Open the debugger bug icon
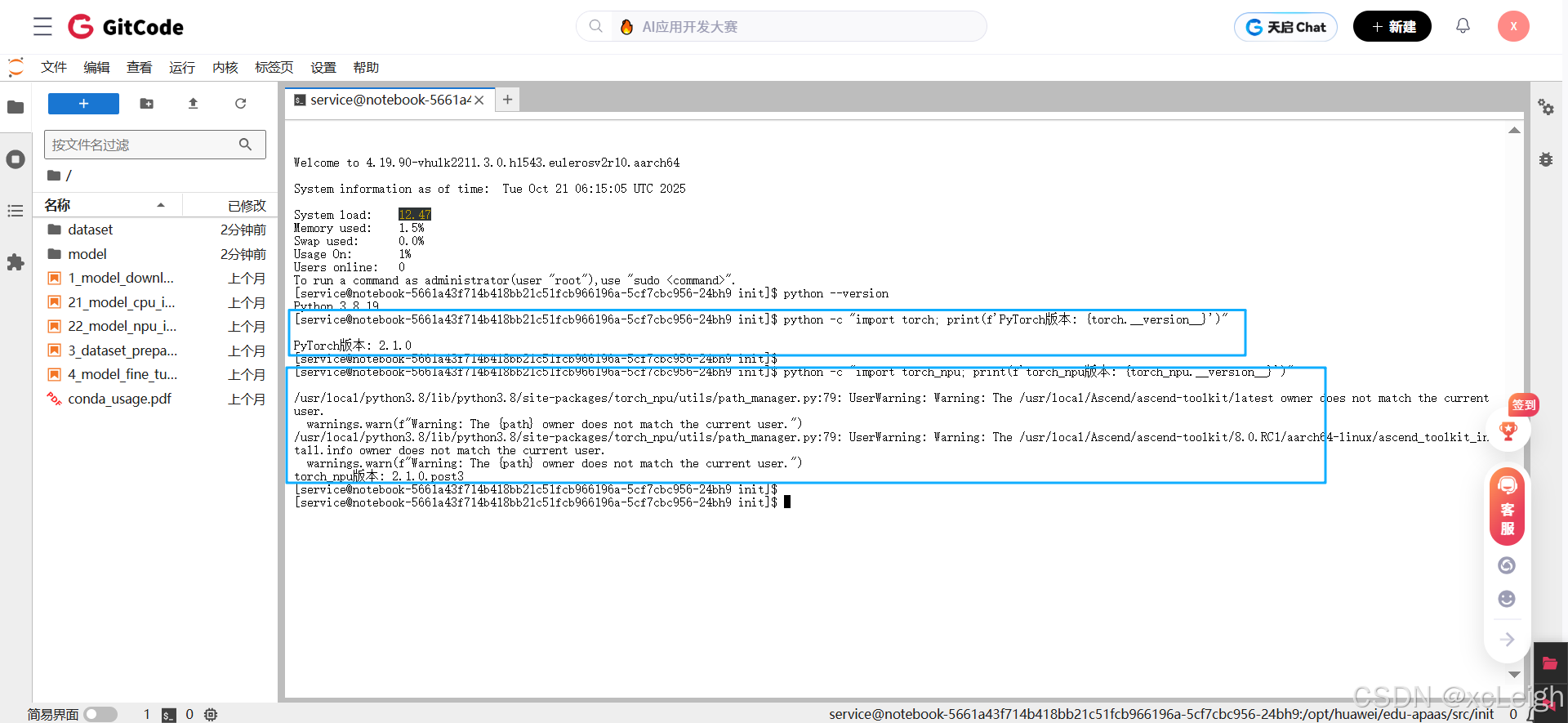1568x723 pixels. pos(1546,159)
